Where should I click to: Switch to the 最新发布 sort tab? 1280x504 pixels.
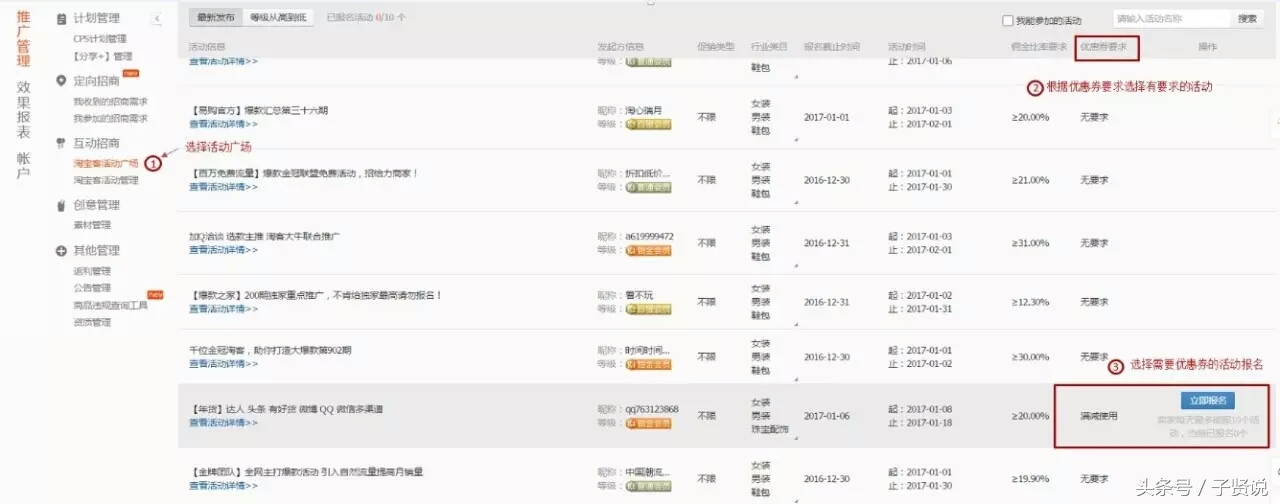coord(215,18)
